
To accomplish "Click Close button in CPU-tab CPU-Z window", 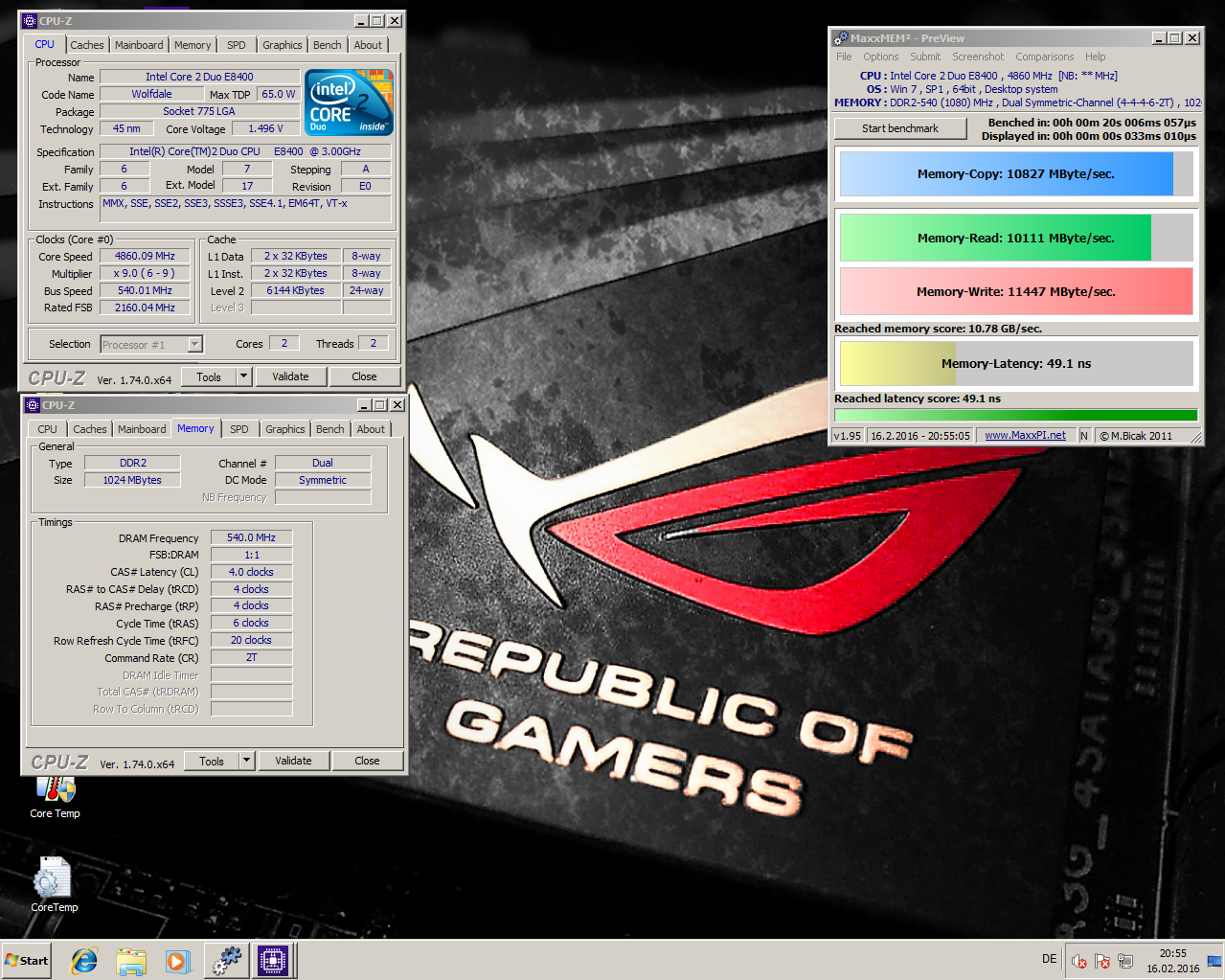I will pyautogui.click(x=364, y=376).
